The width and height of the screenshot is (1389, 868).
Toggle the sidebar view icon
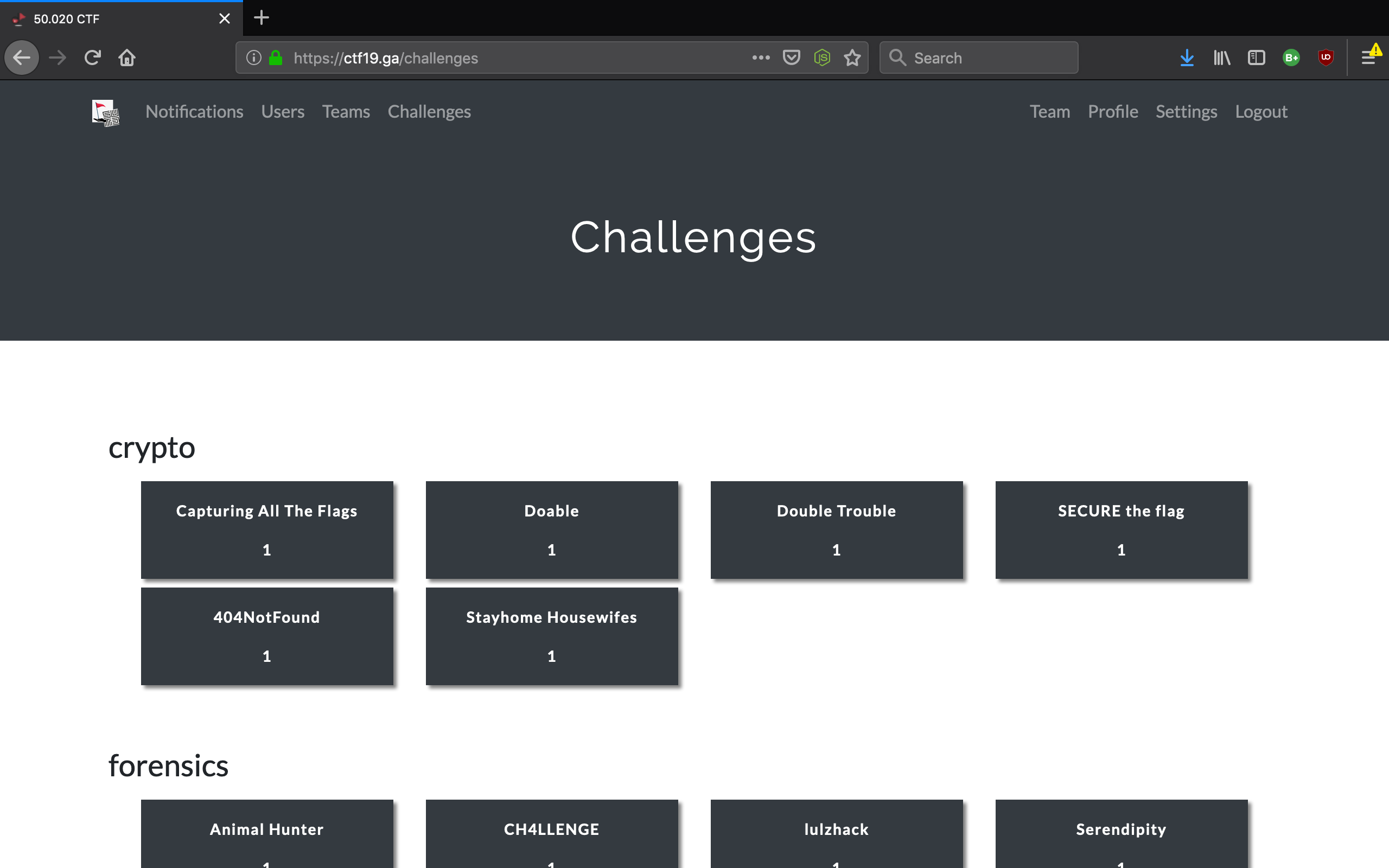coord(1257,58)
